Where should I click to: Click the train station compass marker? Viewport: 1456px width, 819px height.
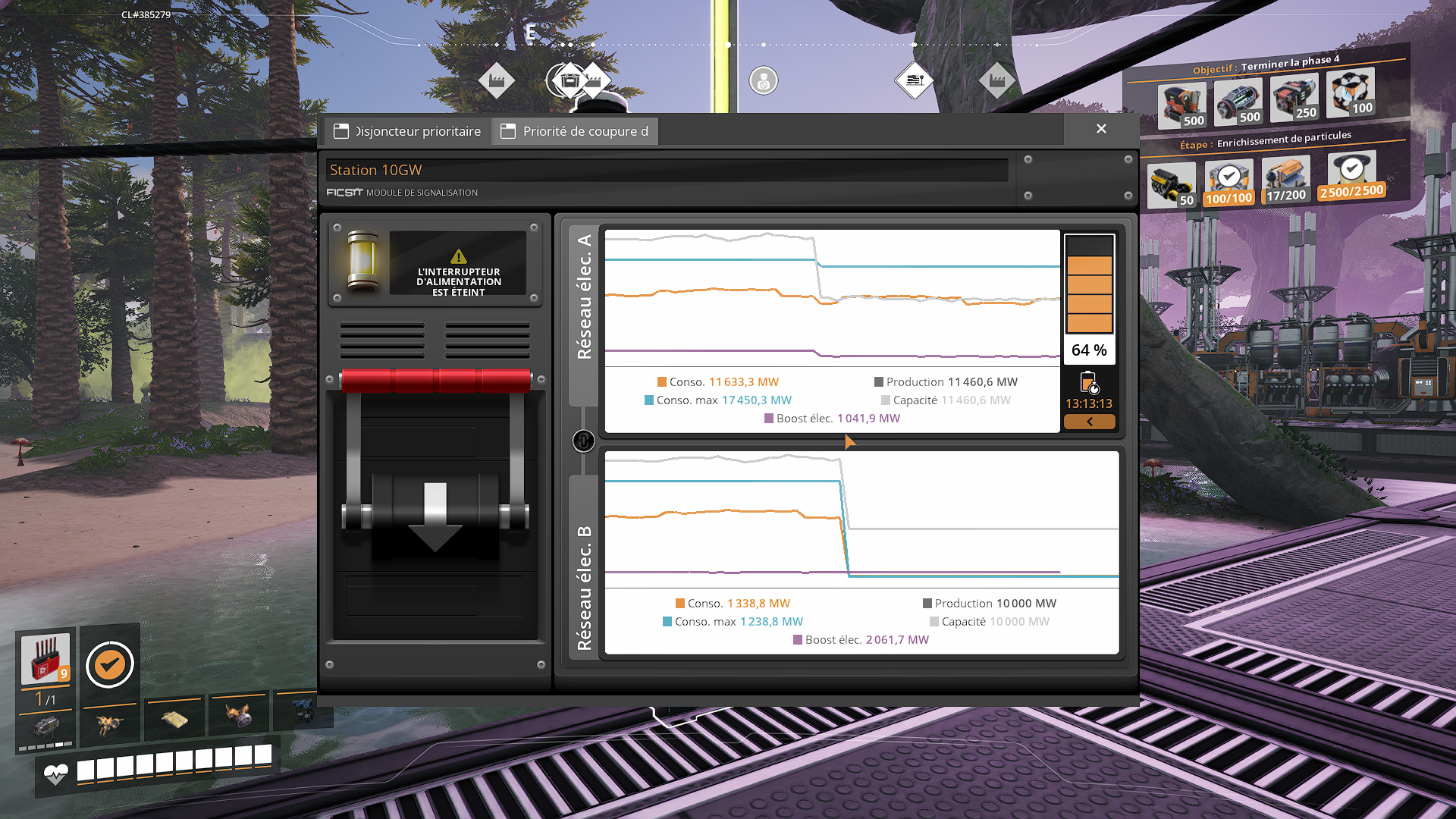point(915,80)
